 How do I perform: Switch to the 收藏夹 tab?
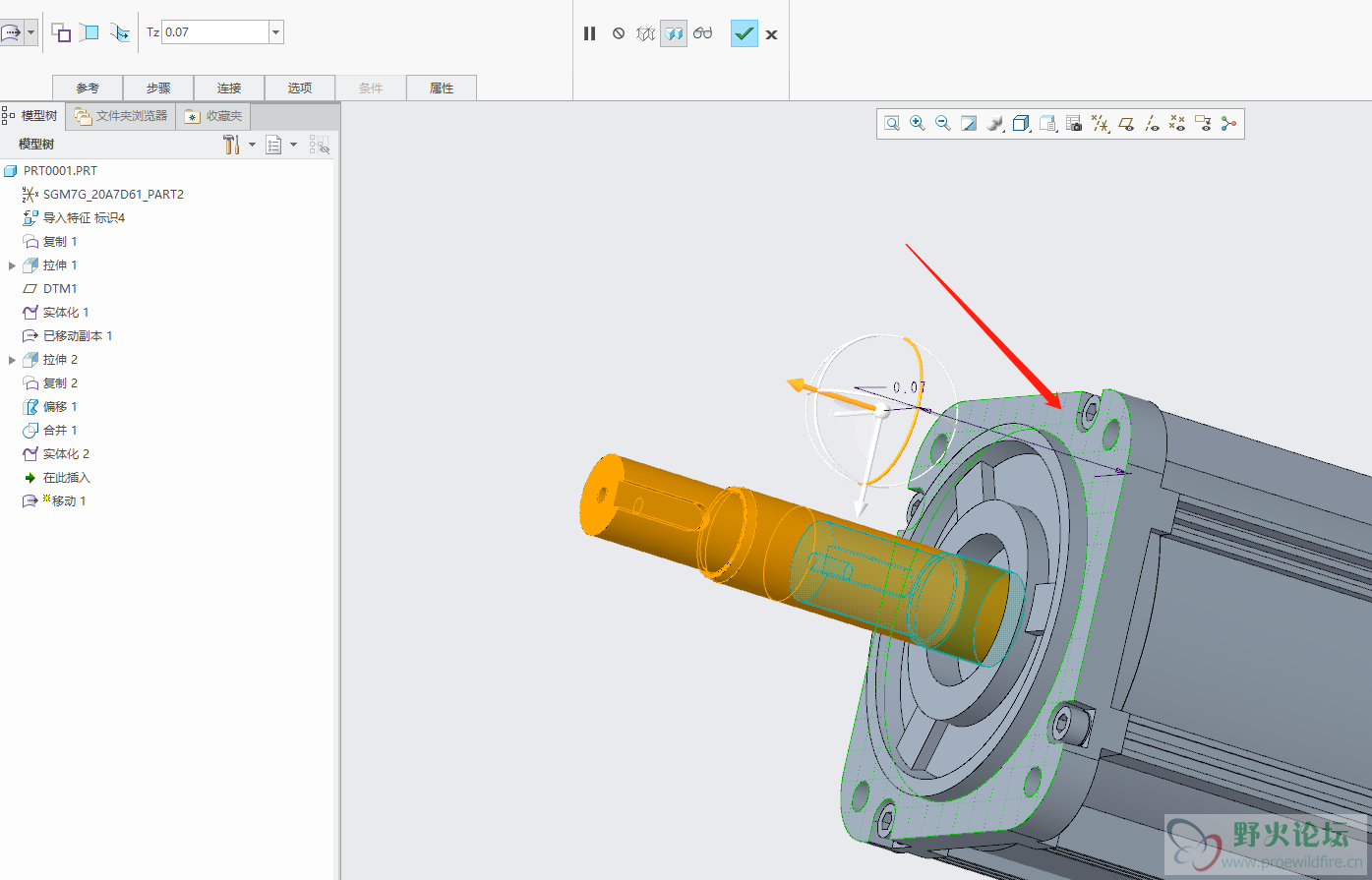(x=213, y=116)
